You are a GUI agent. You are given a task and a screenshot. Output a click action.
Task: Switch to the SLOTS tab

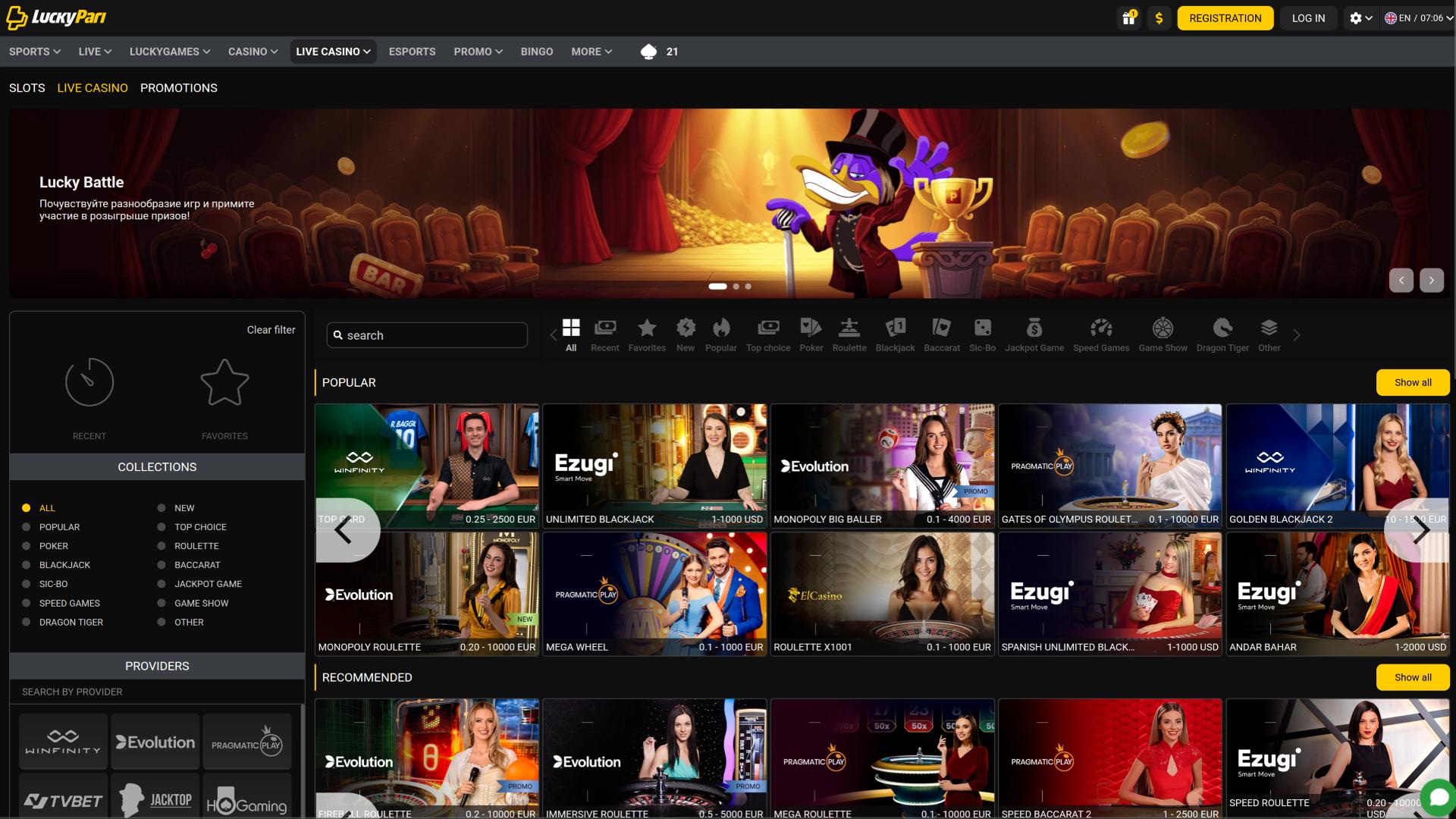pyautogui.click(x=27, y=88)
